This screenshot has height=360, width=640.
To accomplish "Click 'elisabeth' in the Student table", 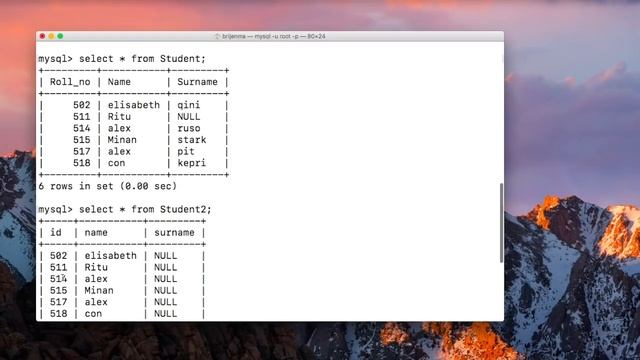I will click(134, 105).
